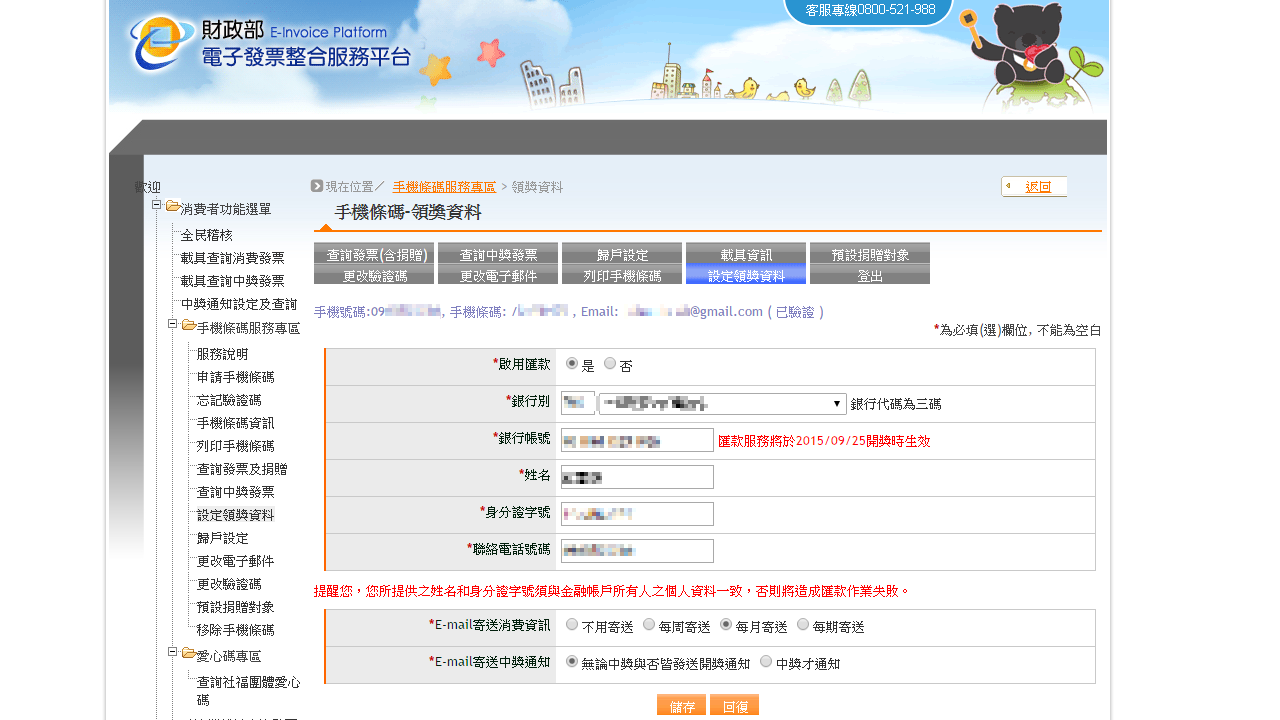The height and width of the screenshot is (720, 1280).
Task: Click the 返回 back button
Action: 1035,187
